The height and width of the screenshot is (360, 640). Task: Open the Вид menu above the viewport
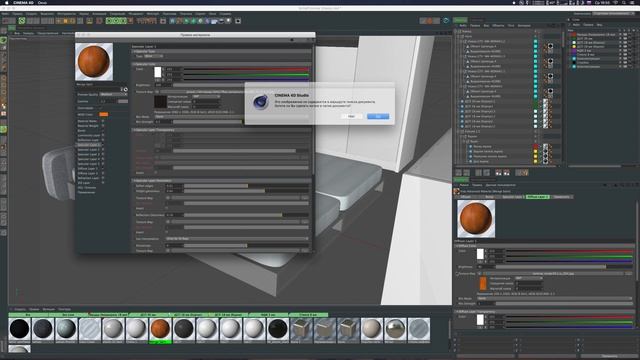[x=17, y=33]
